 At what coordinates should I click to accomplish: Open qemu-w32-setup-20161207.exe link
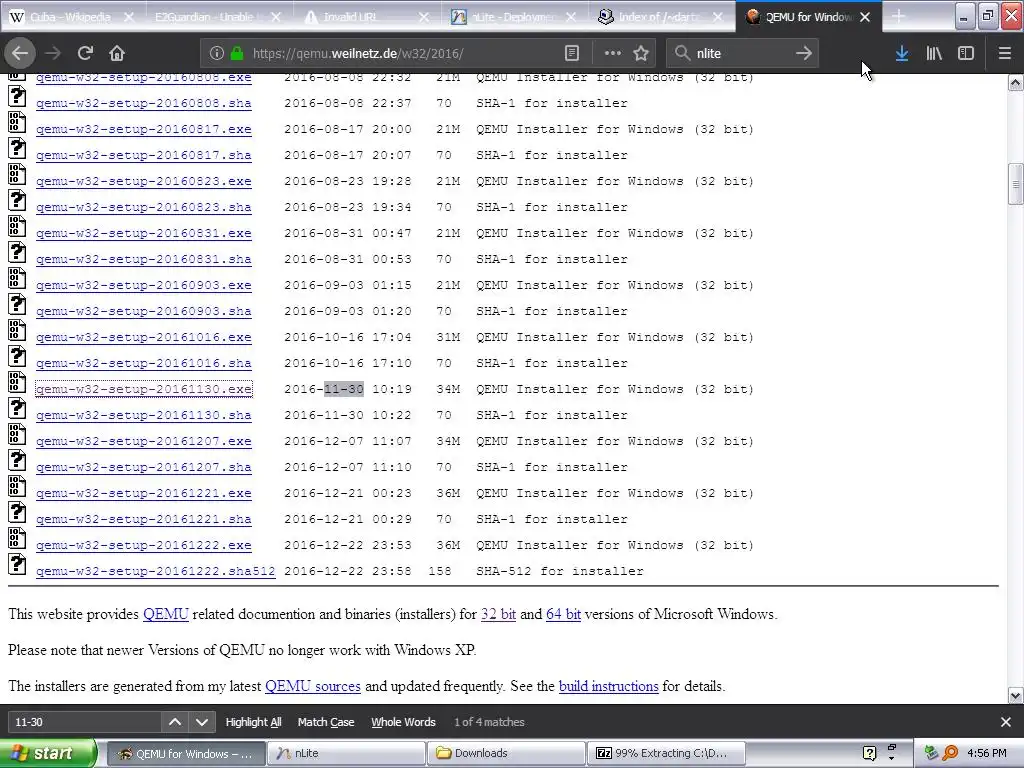(x=144, y=441)
